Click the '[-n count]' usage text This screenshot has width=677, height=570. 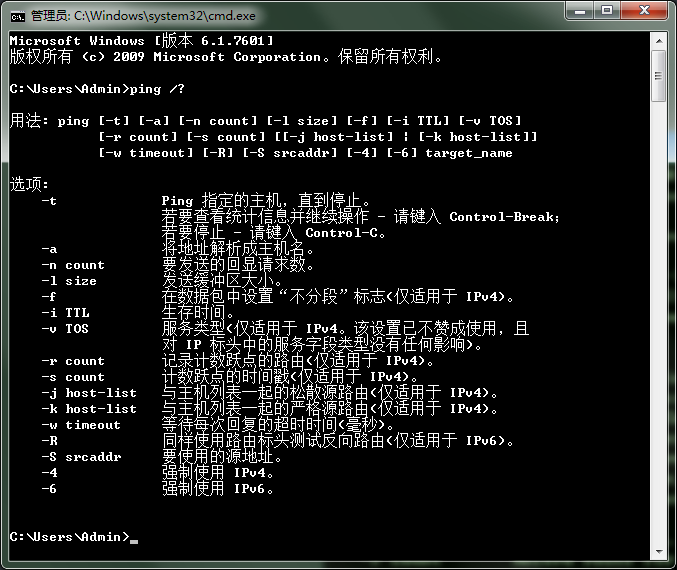tap(218, 121)
